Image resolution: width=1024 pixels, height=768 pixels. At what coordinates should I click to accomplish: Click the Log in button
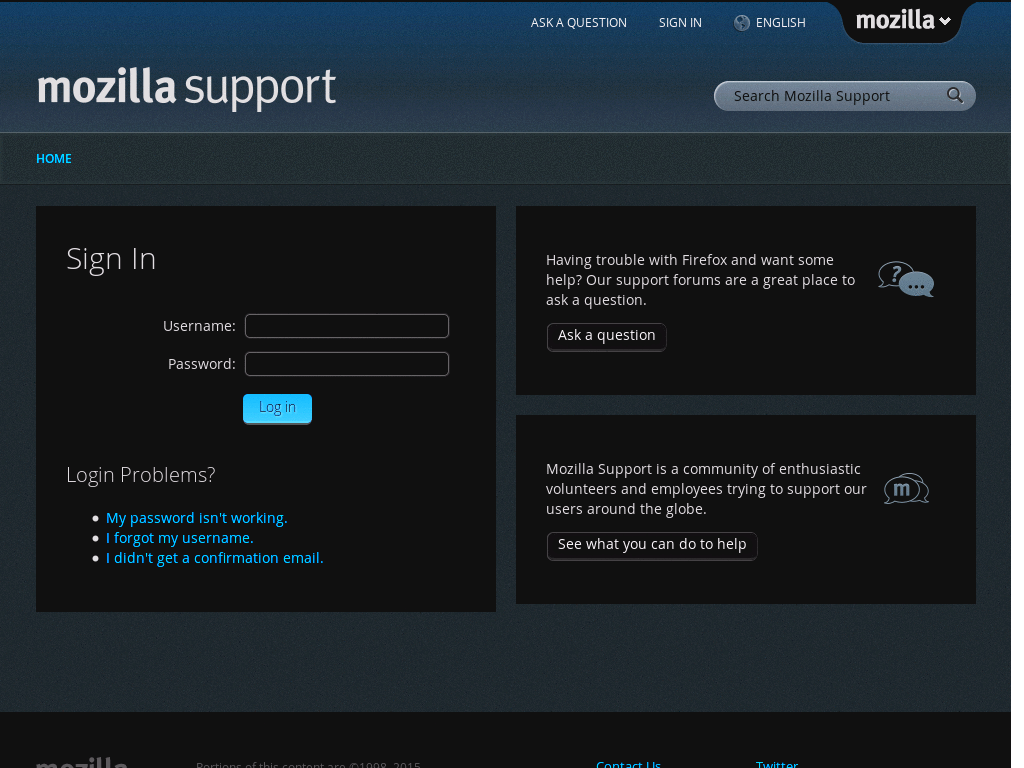pos(277,408)
